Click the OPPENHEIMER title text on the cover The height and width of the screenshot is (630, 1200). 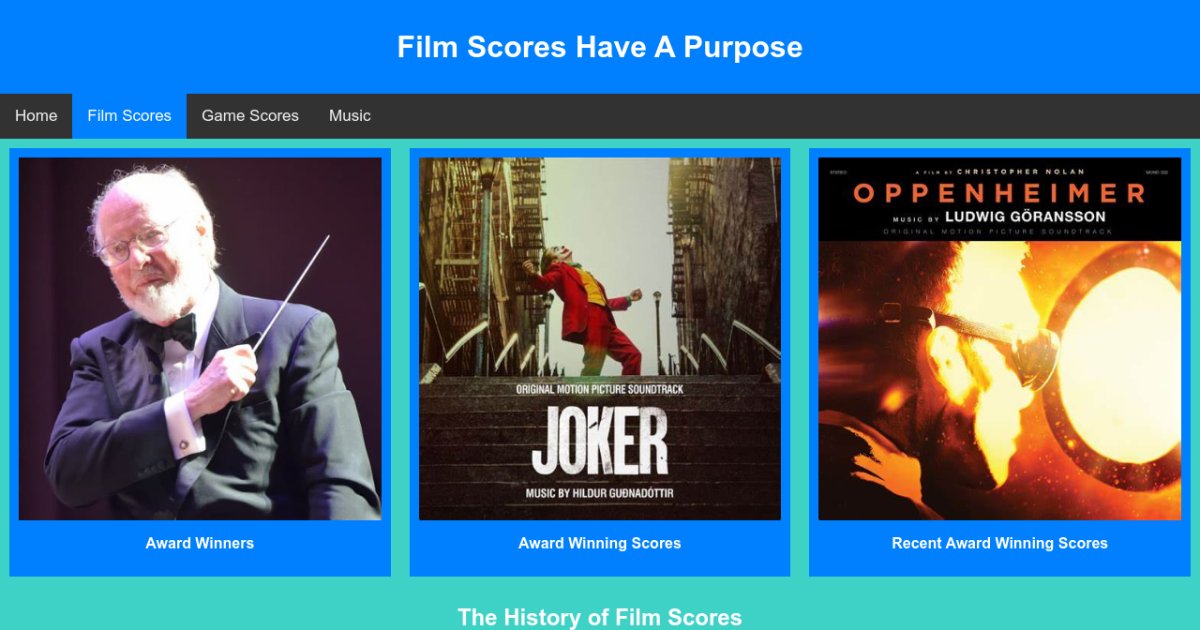[1000, 193]
